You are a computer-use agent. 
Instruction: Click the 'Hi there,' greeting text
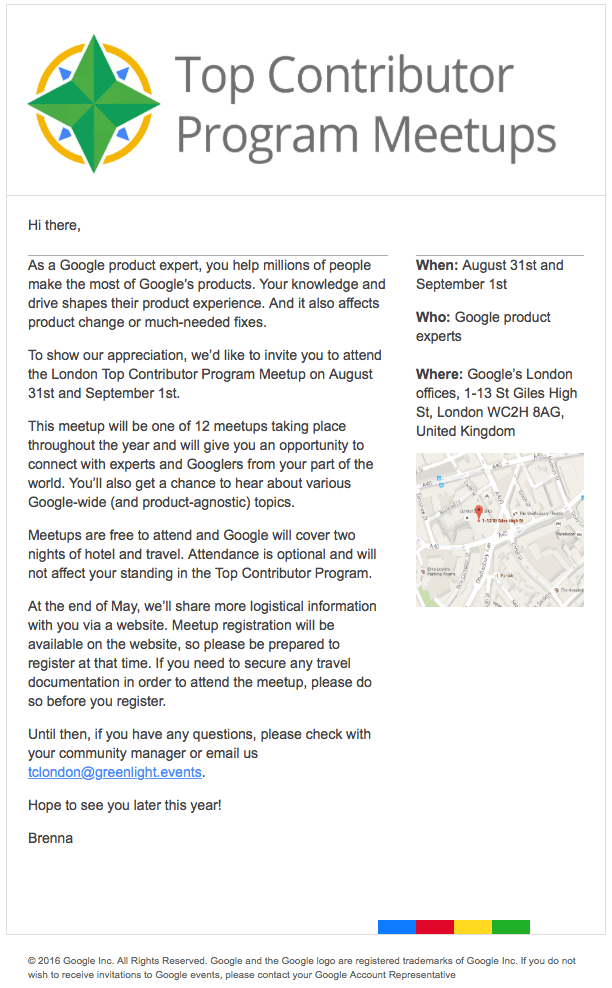point(54,225)
